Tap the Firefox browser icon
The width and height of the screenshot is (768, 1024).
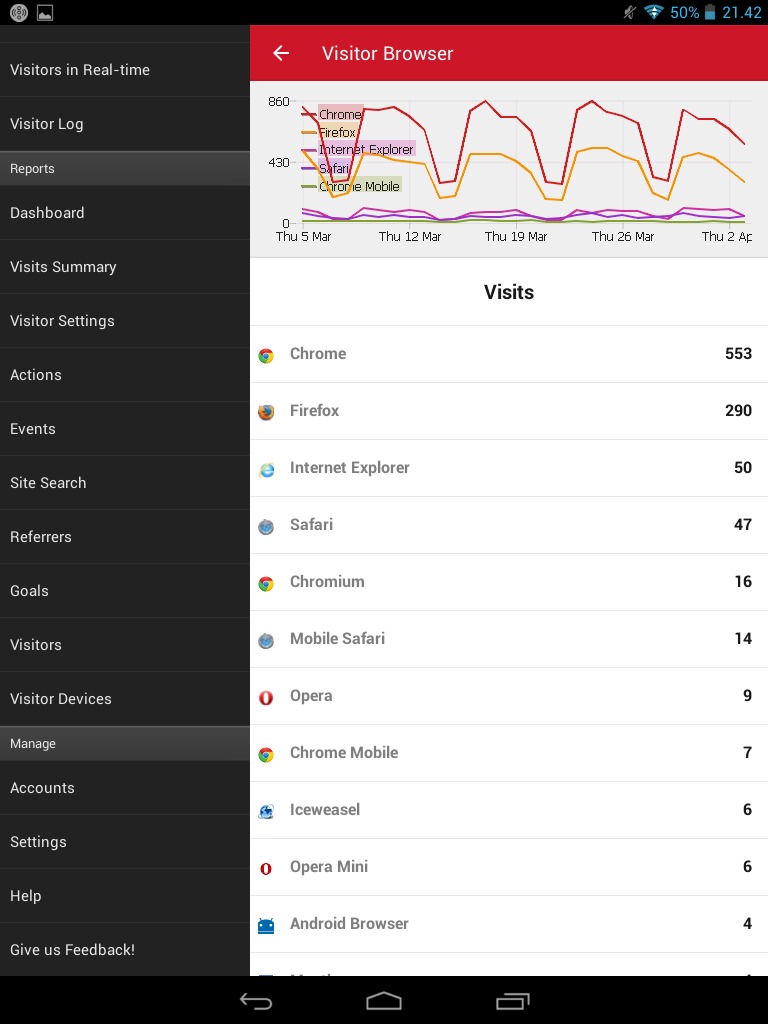(x=266, y=412)
